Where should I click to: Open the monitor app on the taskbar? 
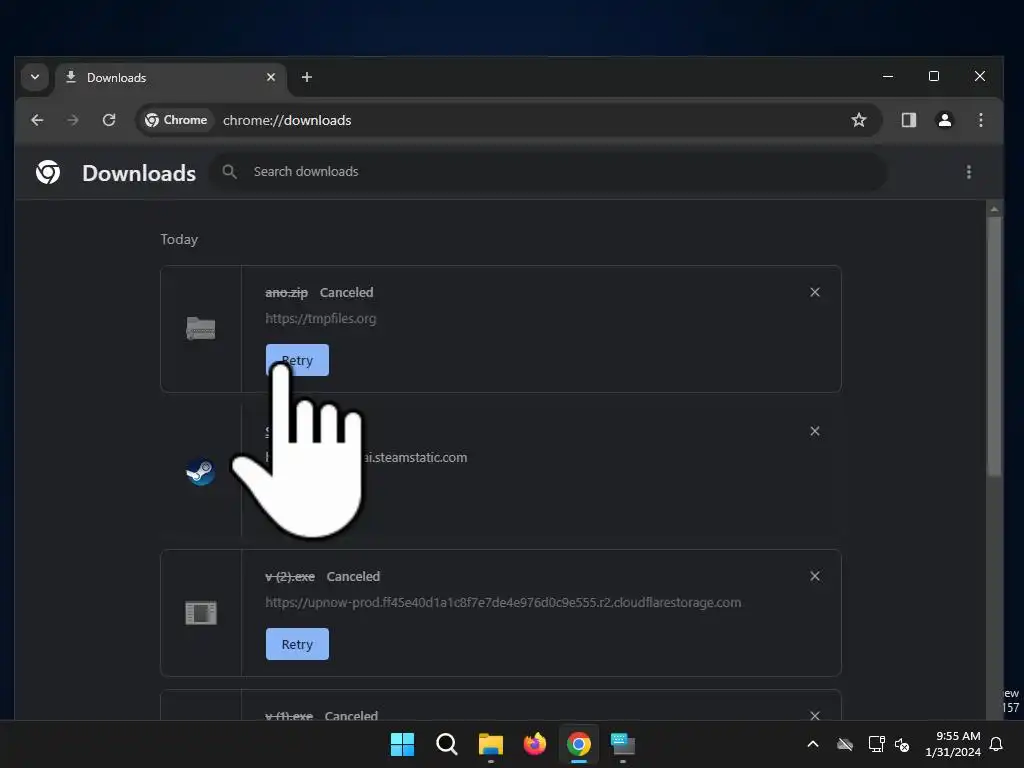click(x=623, y=744)
